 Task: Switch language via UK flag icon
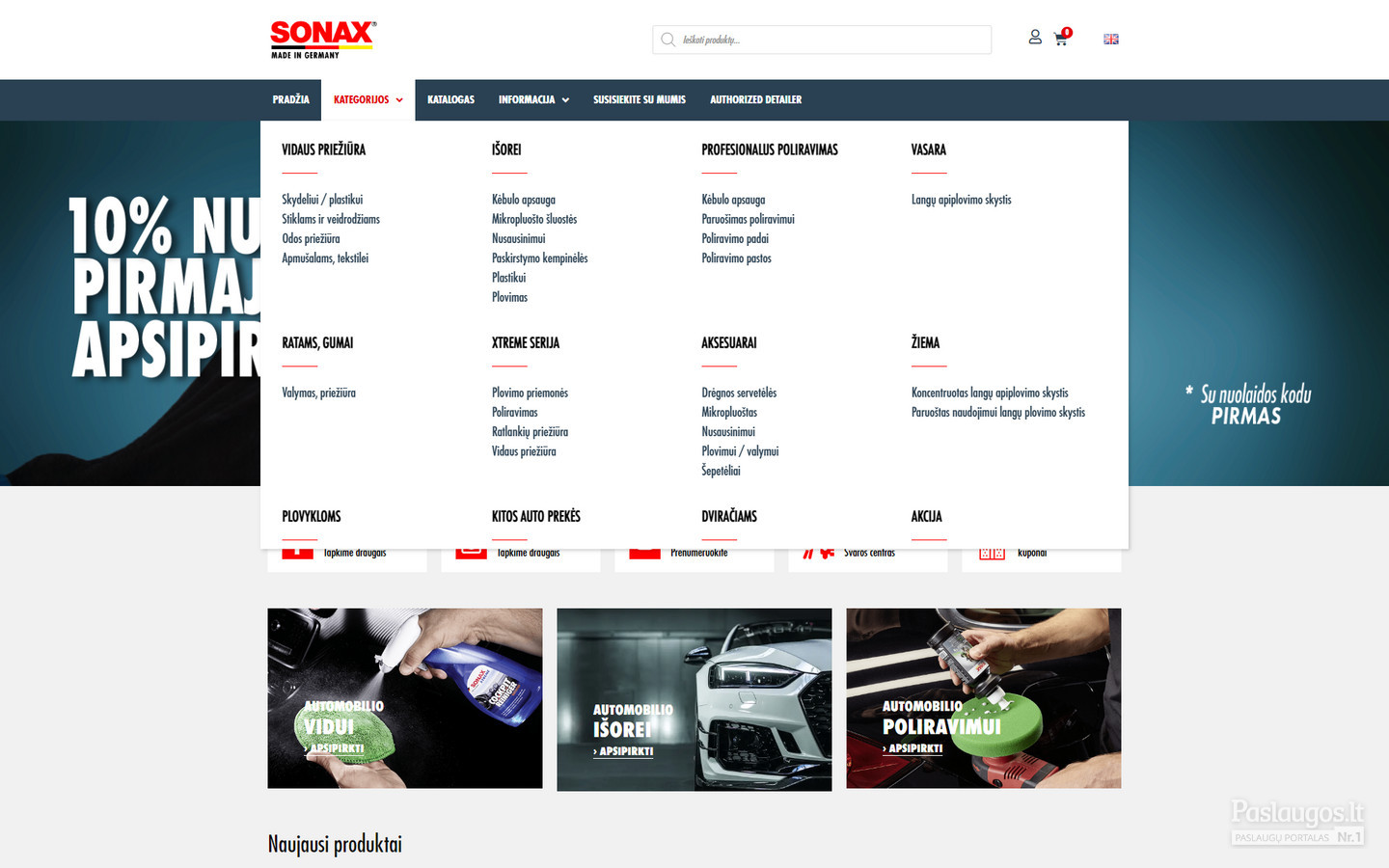pos(1111,40)
